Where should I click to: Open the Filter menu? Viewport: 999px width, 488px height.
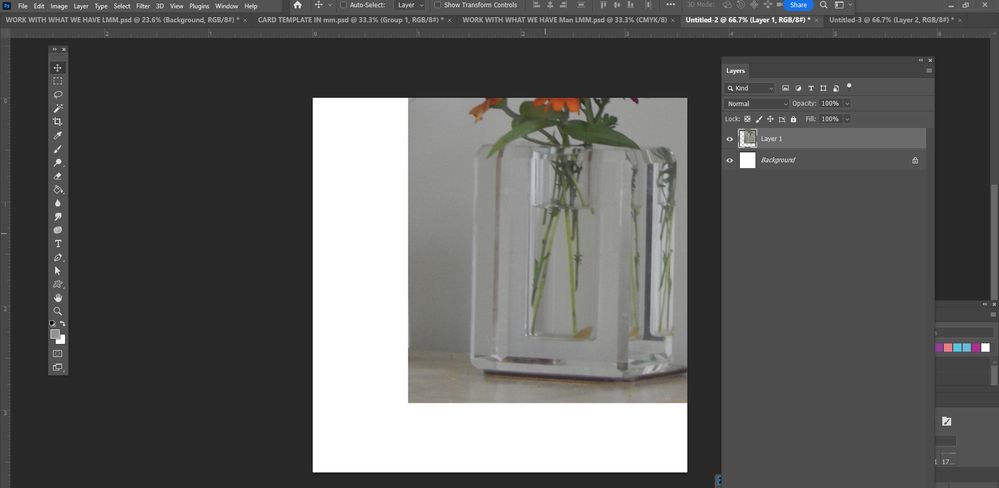tap(143, 6)
